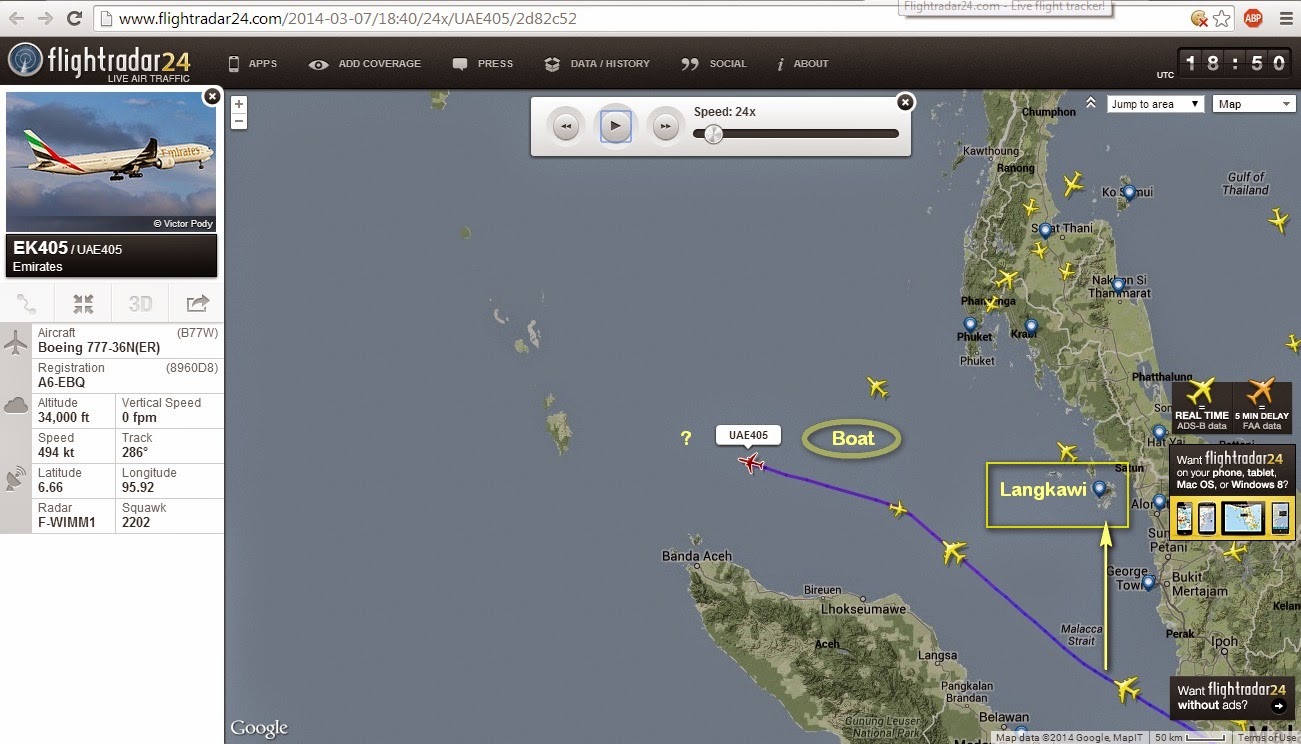Click the share flight icon
1301x744 pixels.
(x=197, y=303)
